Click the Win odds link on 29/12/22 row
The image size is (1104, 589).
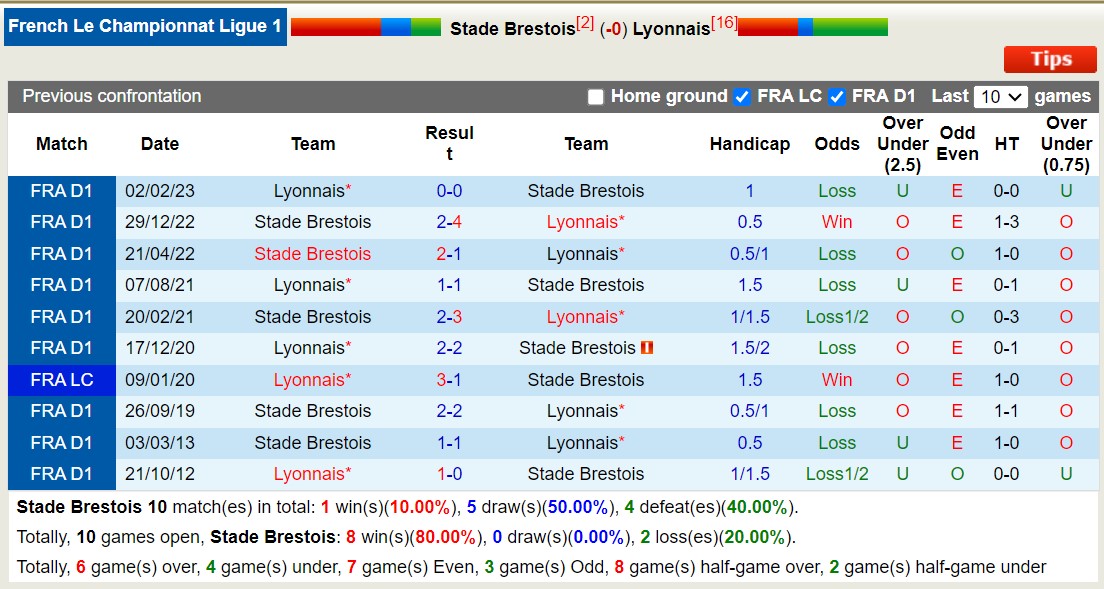pos(836,222)
